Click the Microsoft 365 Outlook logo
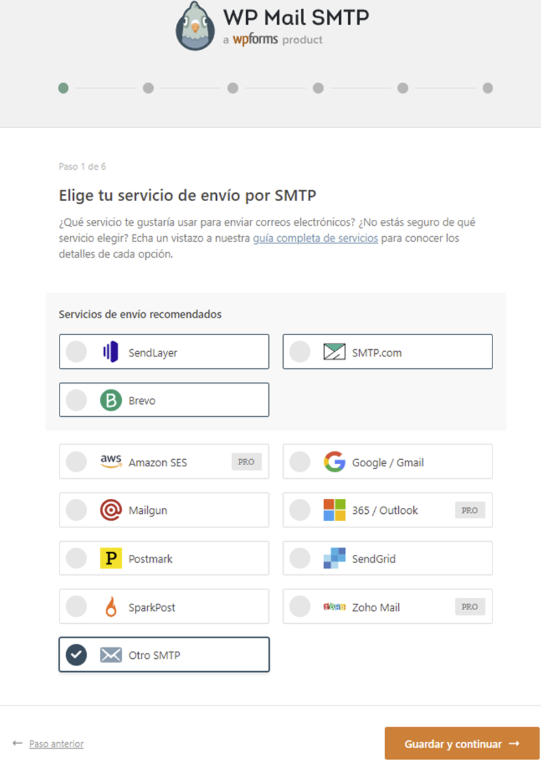The image size is (541, 760). pyautogui.click(x=334, y=510)
